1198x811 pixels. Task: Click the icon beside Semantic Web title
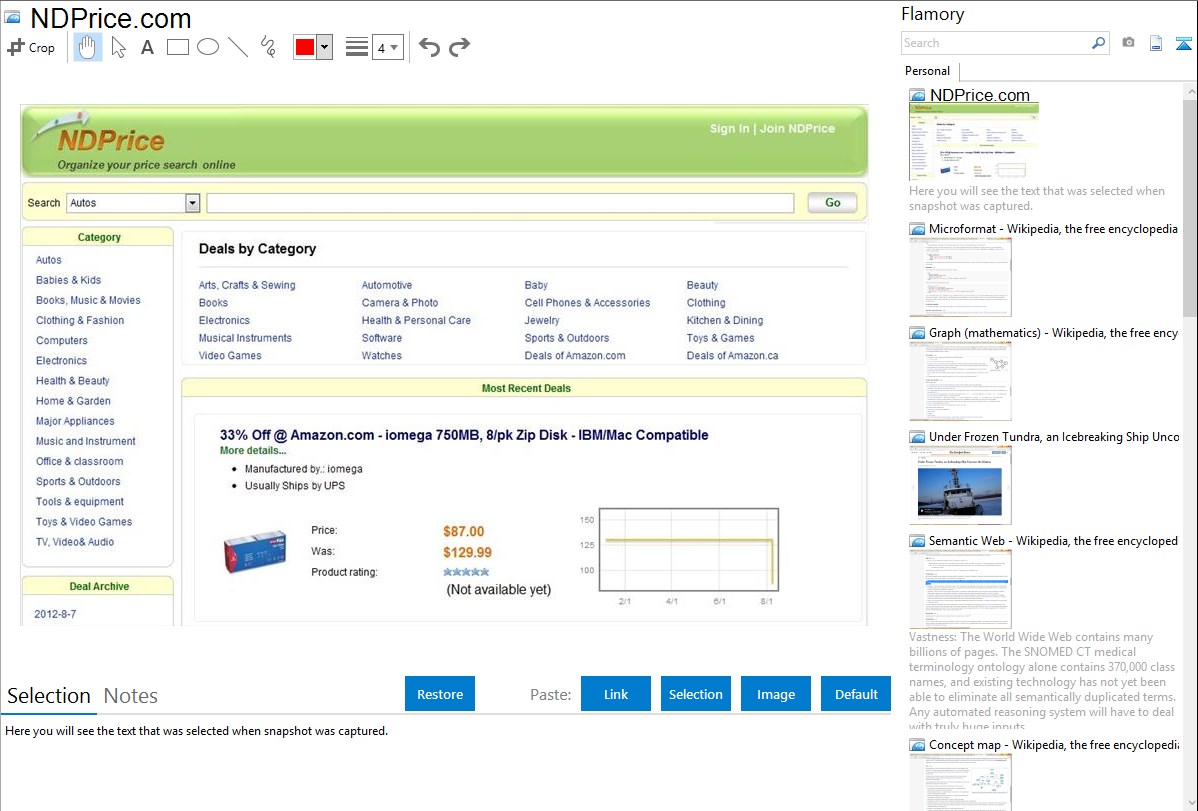click(918, 541)
